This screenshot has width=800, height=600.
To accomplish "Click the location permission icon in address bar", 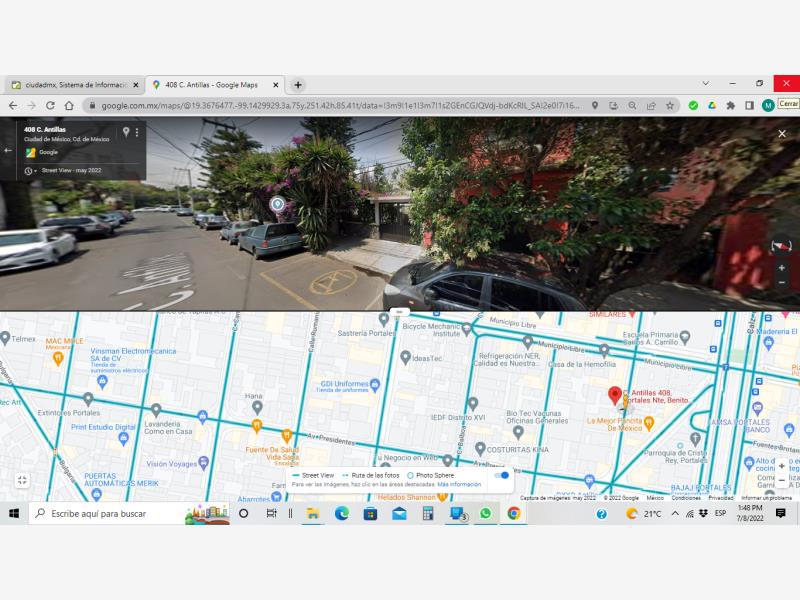I will (x=595, y=106).
